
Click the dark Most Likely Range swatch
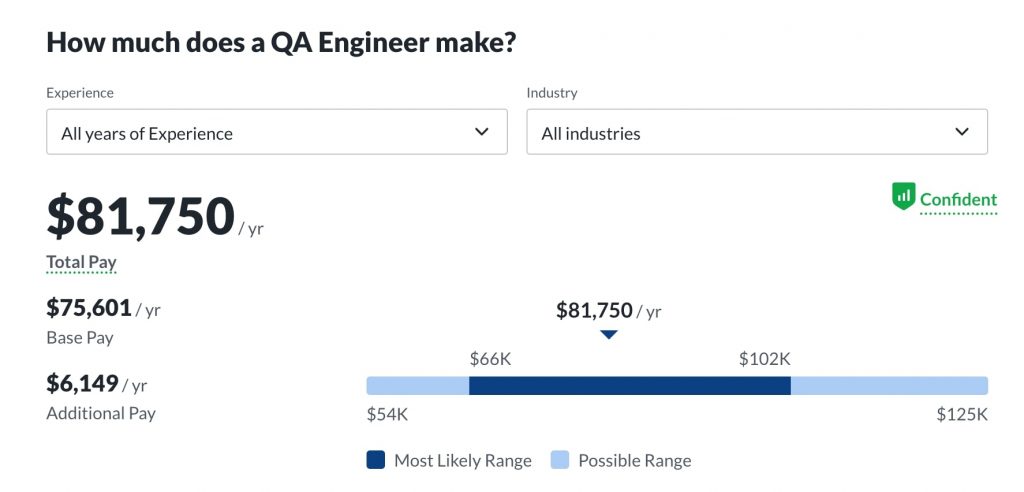coord(376,460)
